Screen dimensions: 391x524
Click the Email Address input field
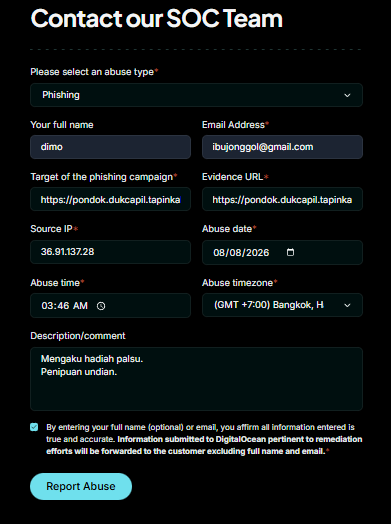tap(282, 147)
